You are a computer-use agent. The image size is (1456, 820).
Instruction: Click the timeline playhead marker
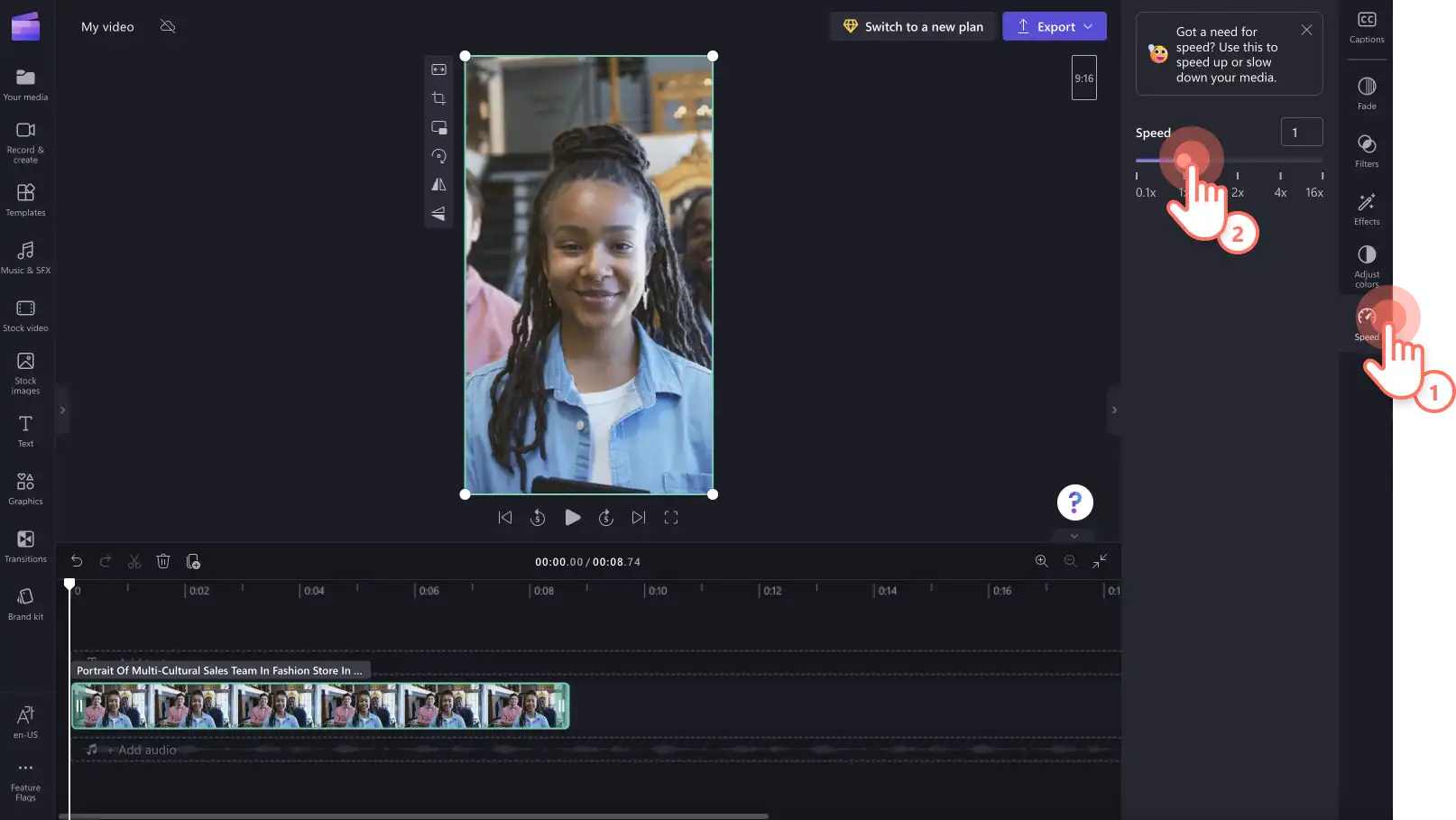(x=69, y=585)
